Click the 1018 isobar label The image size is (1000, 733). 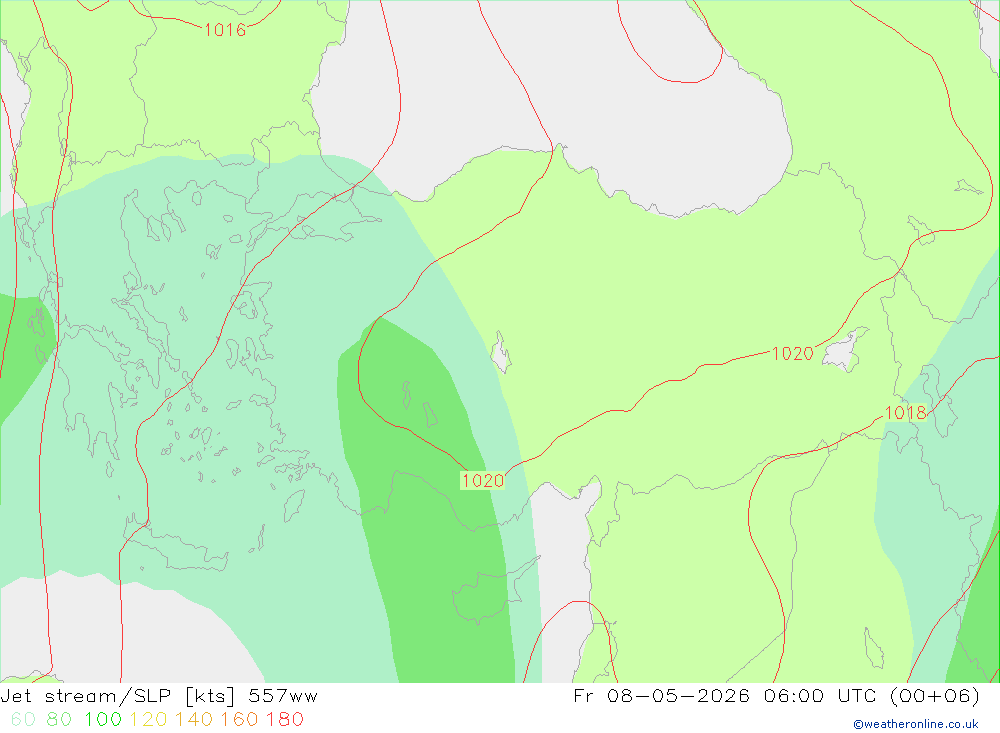point(906,413)
